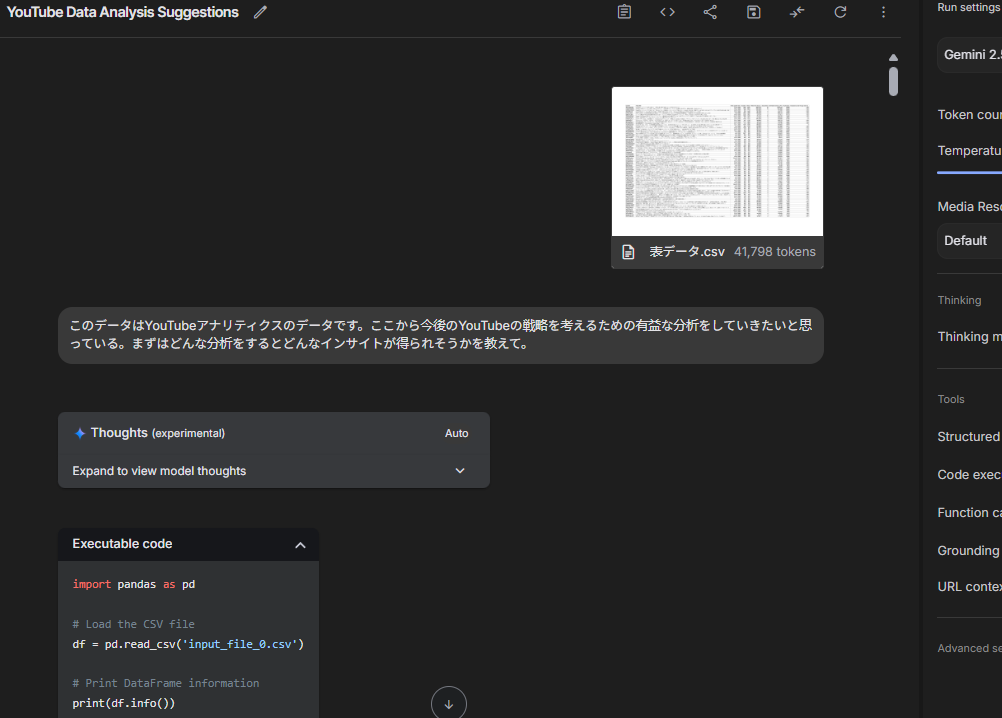This screenshot has height=718, width=1002.
Task: Click the Tools section heading
Action: (951, 399)
